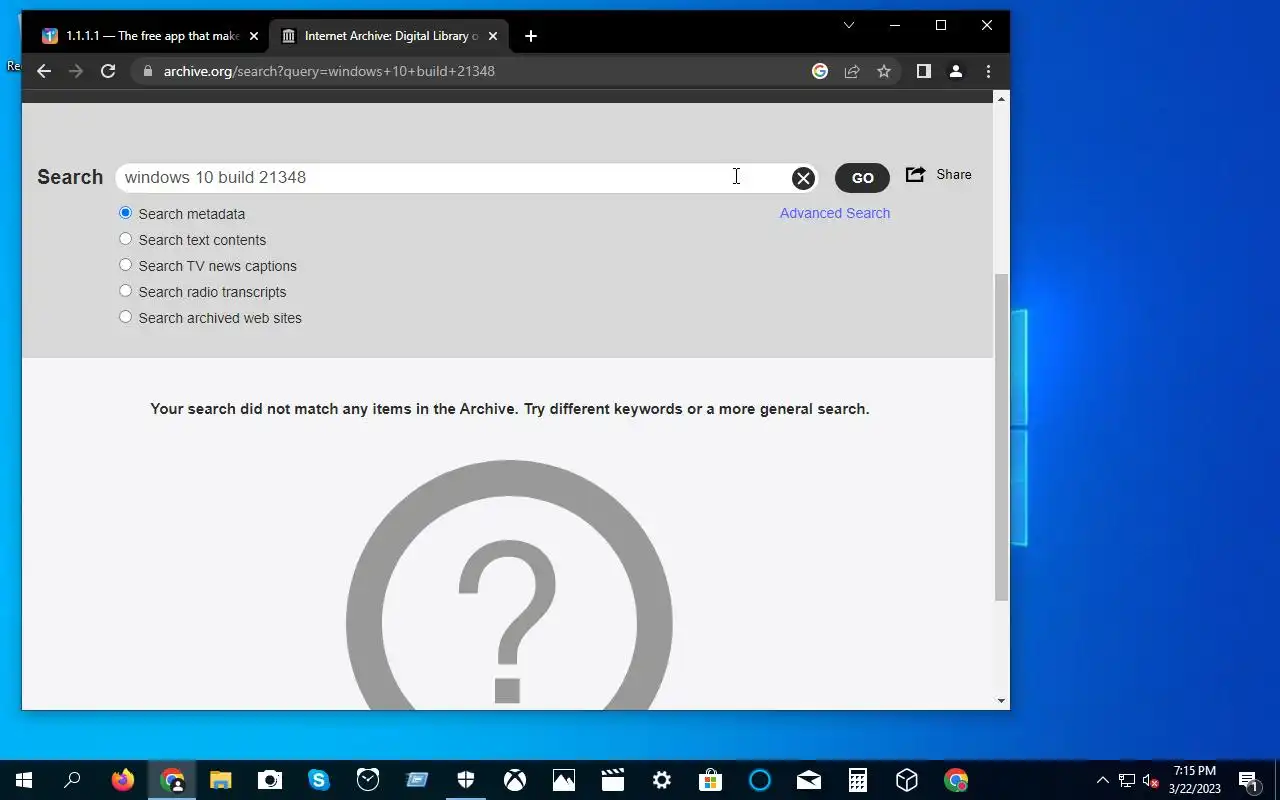1280x800 pixels.
Task: Open the Chrome side panel
Action: coord(924,71)
